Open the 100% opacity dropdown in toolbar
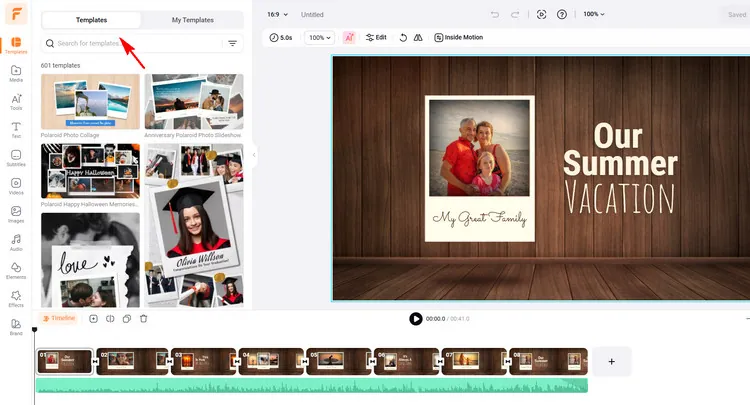 320,37
